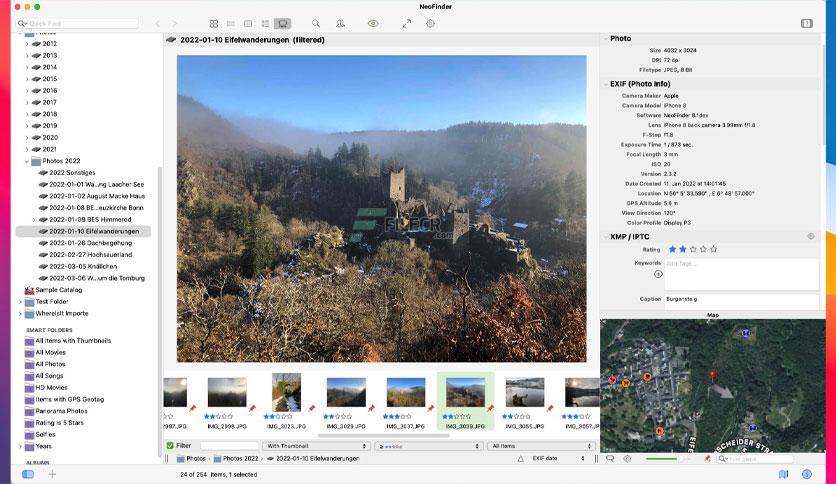Open the Find magnifier tool
Screen dimensions: 836x484
(316, 23)
